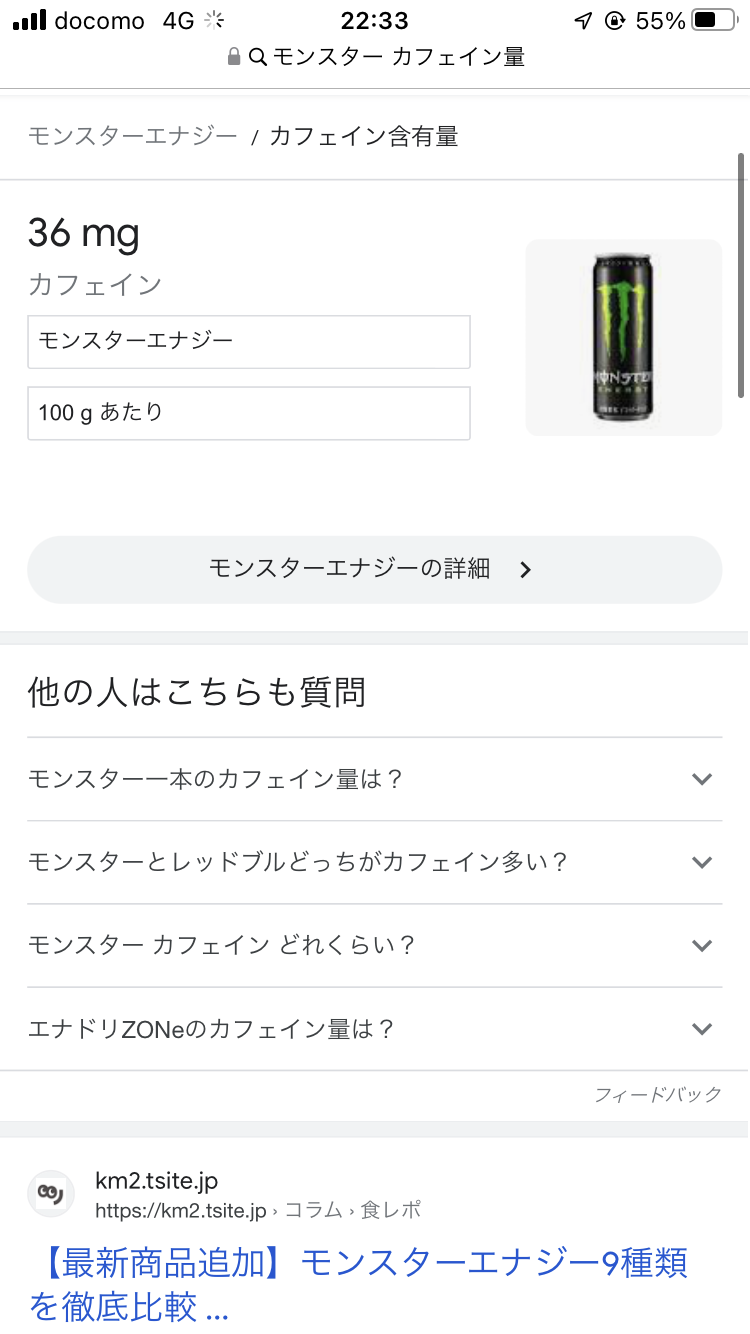Tap the padlock icon in address bar

coord(234,57)
